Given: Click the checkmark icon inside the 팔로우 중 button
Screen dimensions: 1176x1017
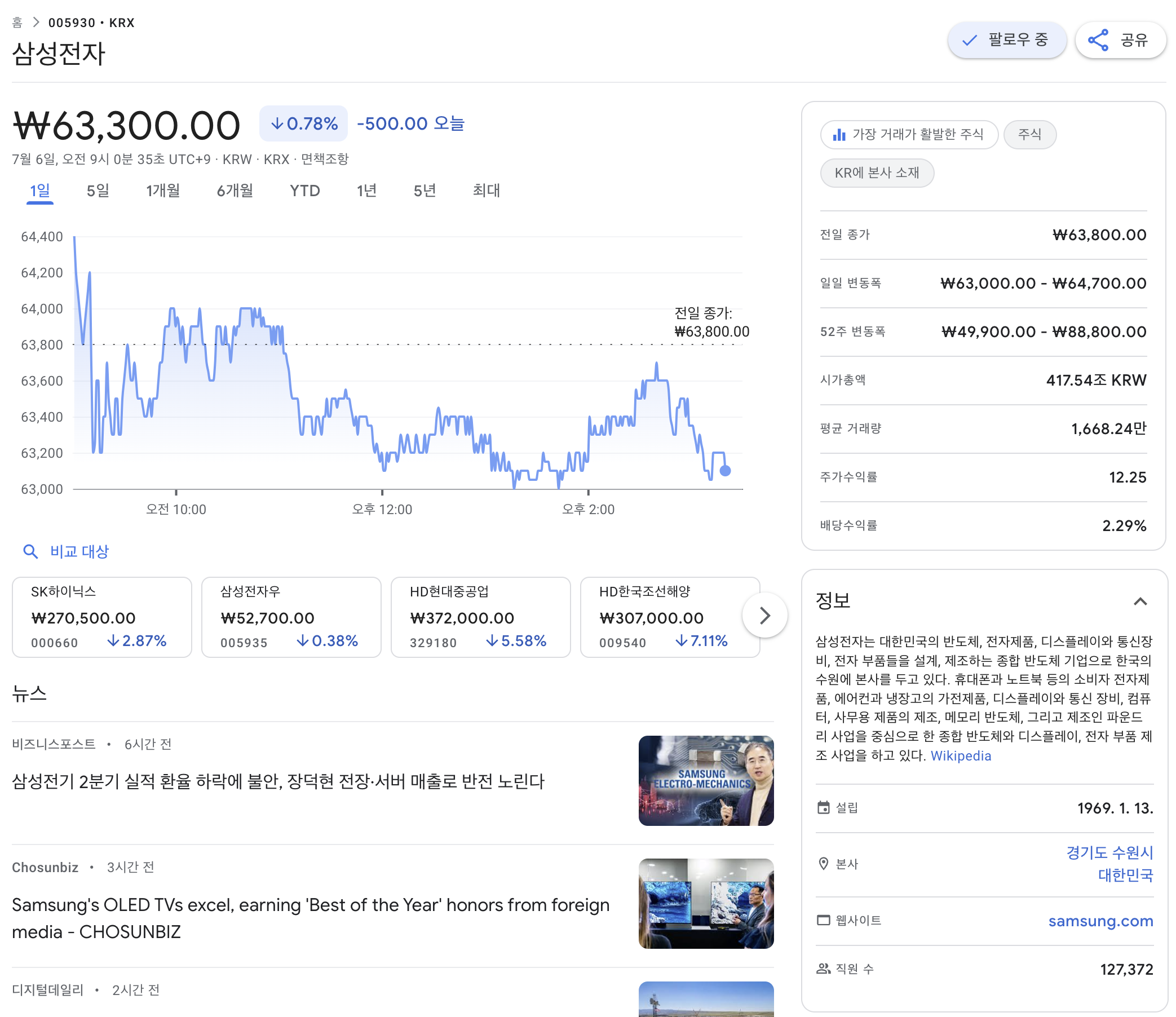Looking at the screenshot, I should coord(969,39).
